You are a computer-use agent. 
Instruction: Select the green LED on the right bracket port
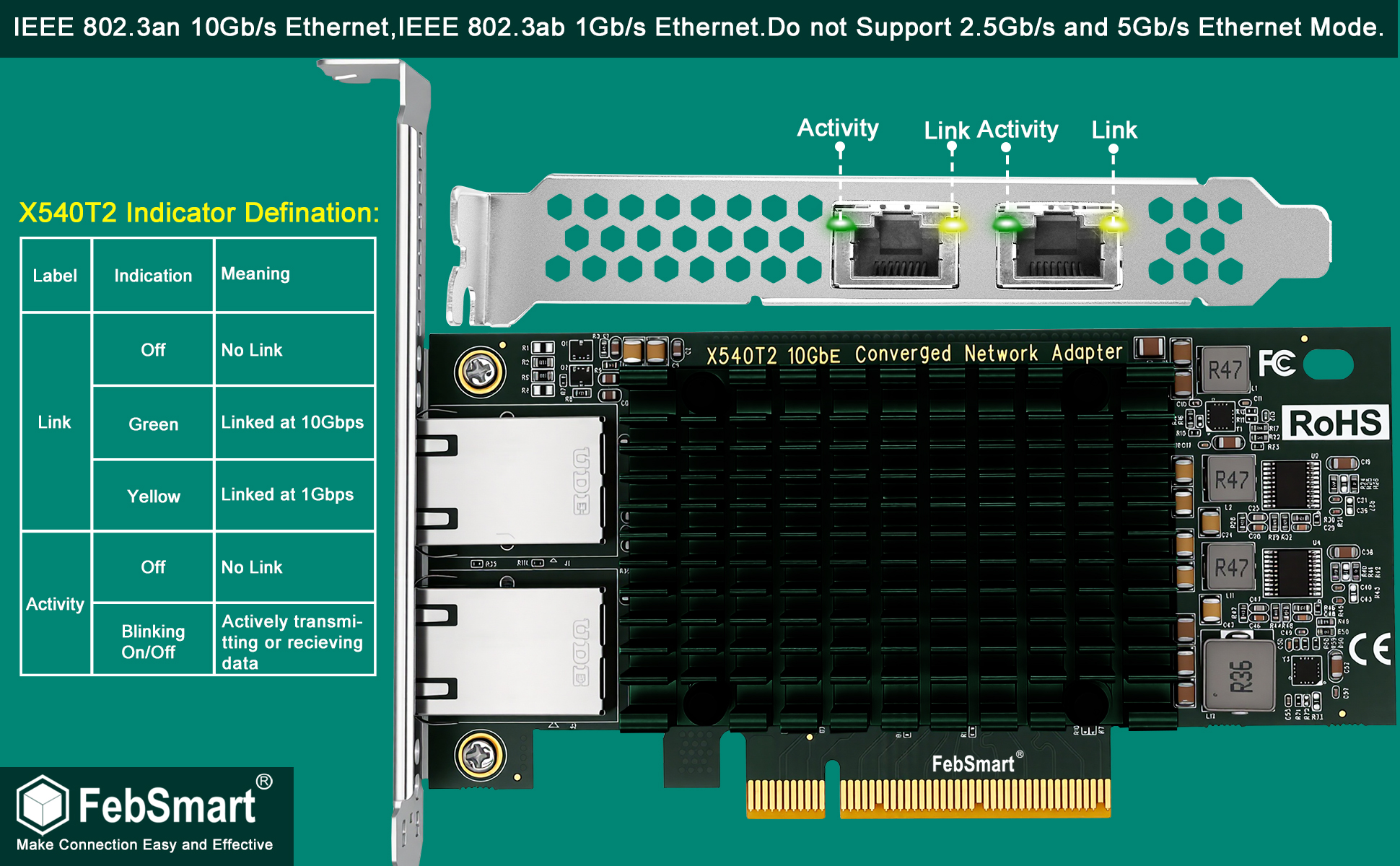pyautogui.click(x=1007, y=224)
